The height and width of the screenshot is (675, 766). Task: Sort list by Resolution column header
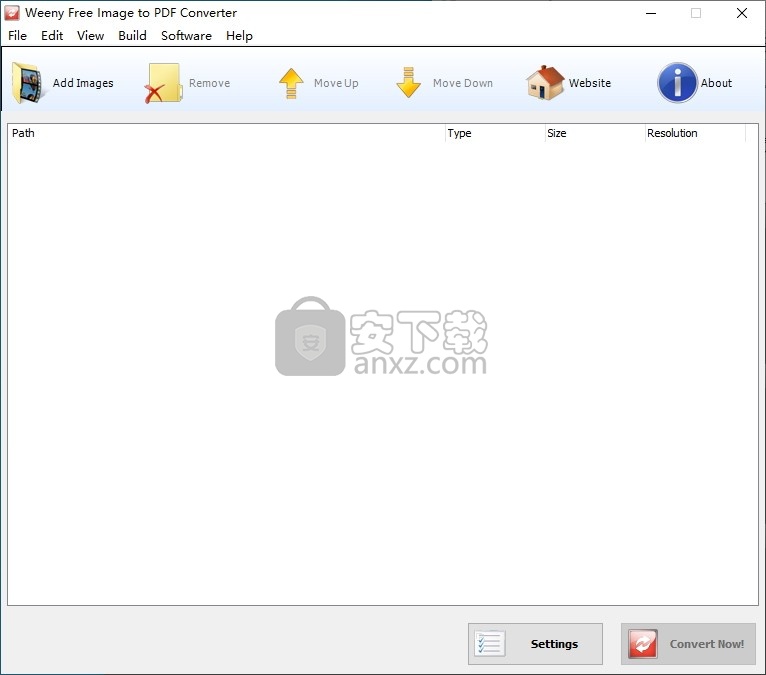point(695,133)
